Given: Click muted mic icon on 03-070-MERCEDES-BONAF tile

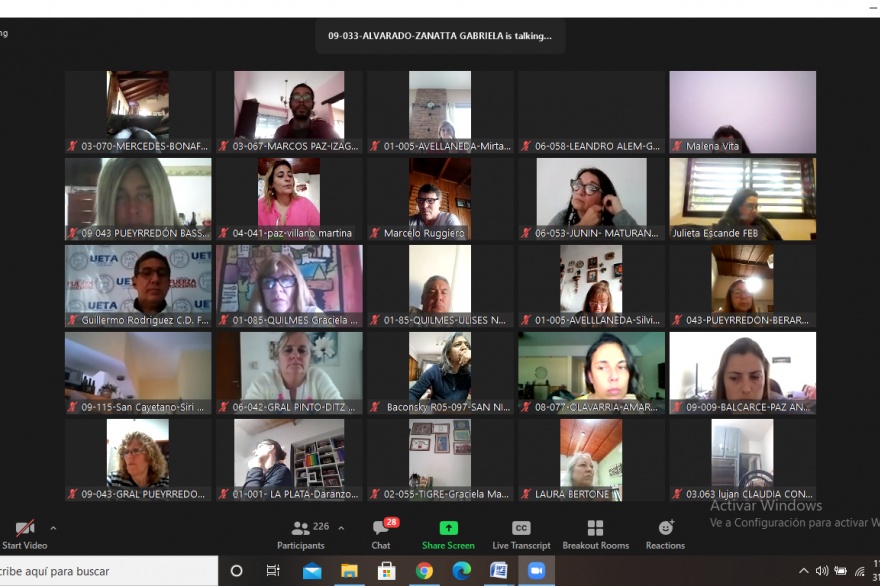Looking at the screenshot, I should [72, 146].
